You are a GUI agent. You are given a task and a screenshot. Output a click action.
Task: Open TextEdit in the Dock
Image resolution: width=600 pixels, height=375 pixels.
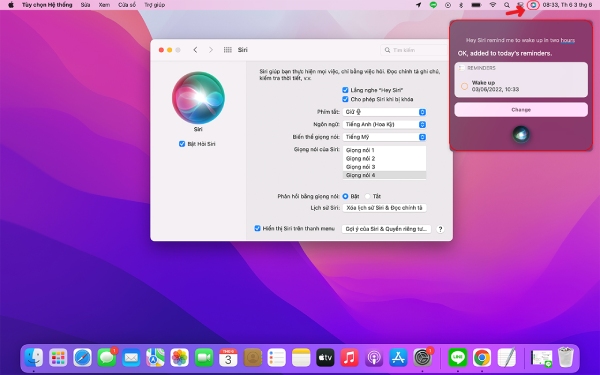506,358
